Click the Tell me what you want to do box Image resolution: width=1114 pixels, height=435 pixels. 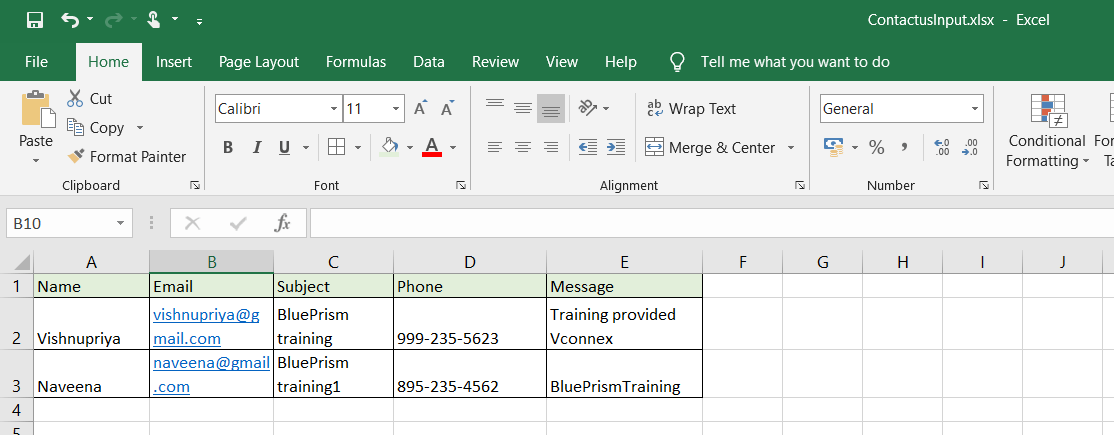pyautogui.click(x=795, y=62)
